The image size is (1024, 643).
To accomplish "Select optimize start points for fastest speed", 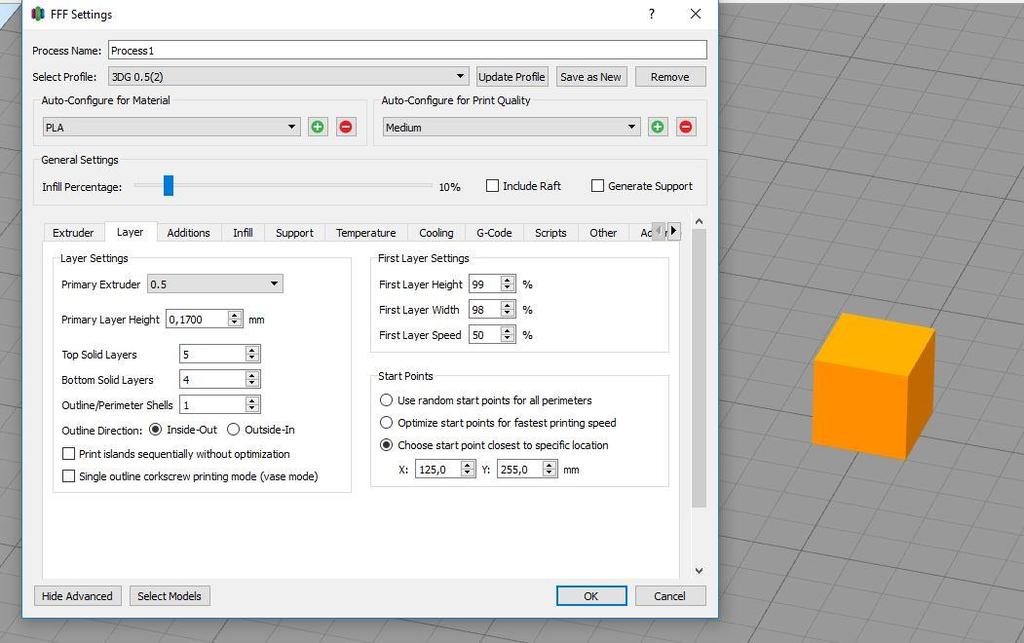I will point(387,423).
